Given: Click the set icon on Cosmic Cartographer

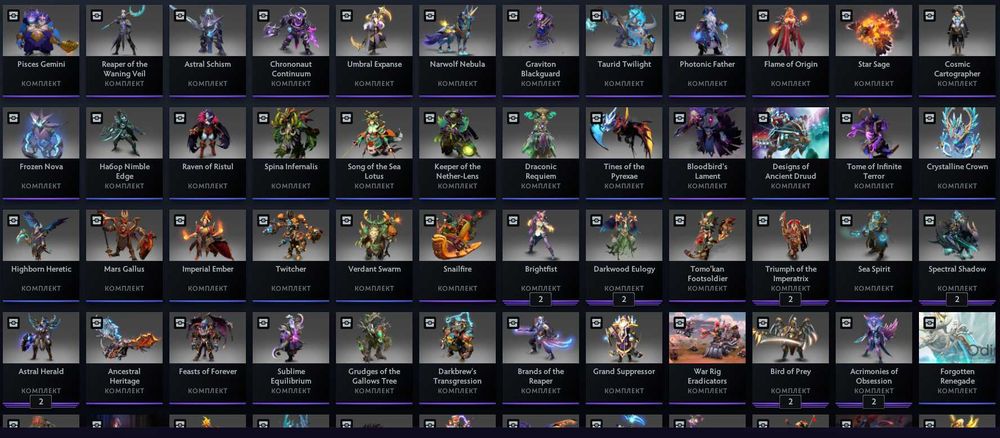Looking at the screenshot, I should pos(930,15).
